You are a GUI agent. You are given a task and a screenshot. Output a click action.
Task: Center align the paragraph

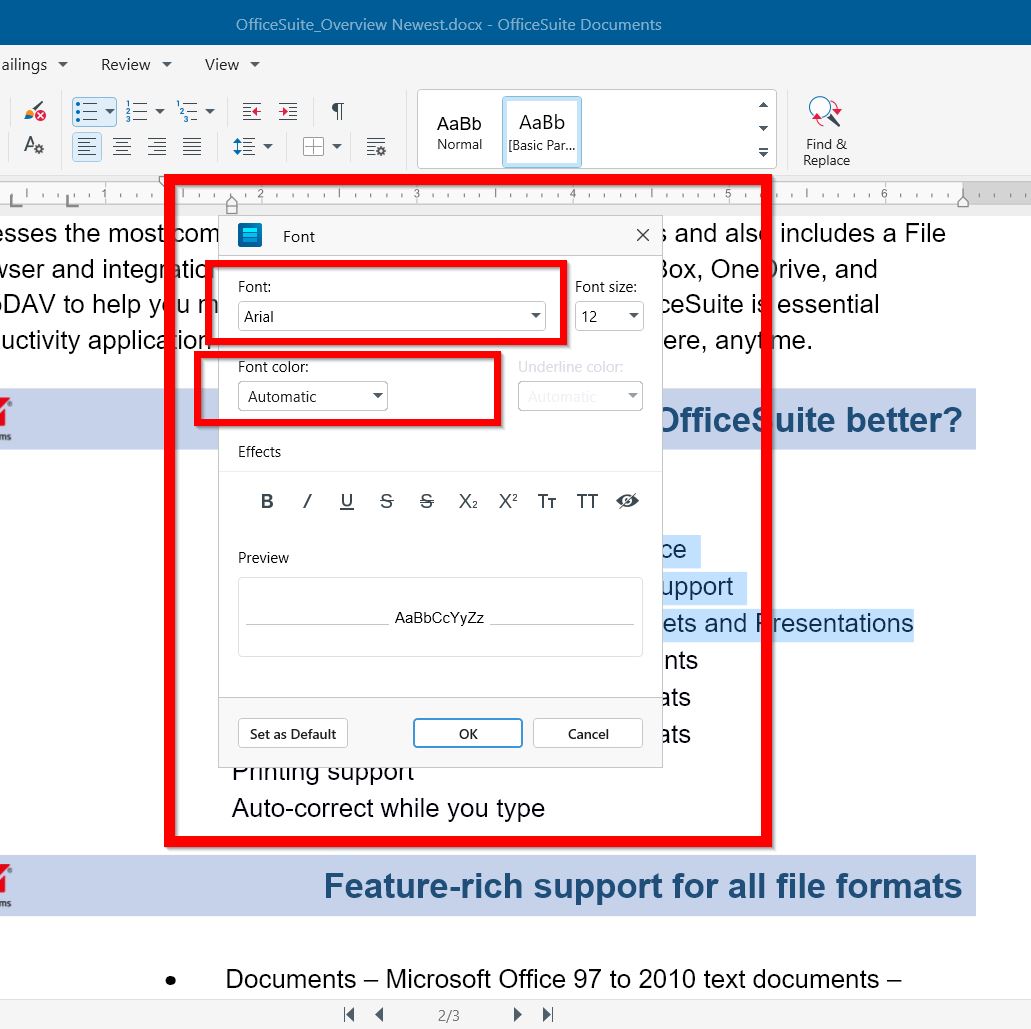coord(122,146)
